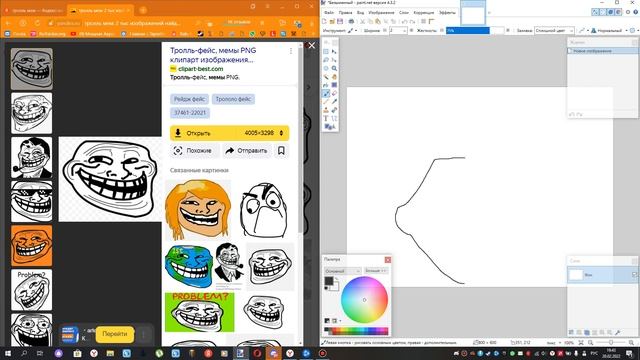Open the Нормальный blend mode dropdown
This screenshot has width=640, height=360.
(610, 30)
